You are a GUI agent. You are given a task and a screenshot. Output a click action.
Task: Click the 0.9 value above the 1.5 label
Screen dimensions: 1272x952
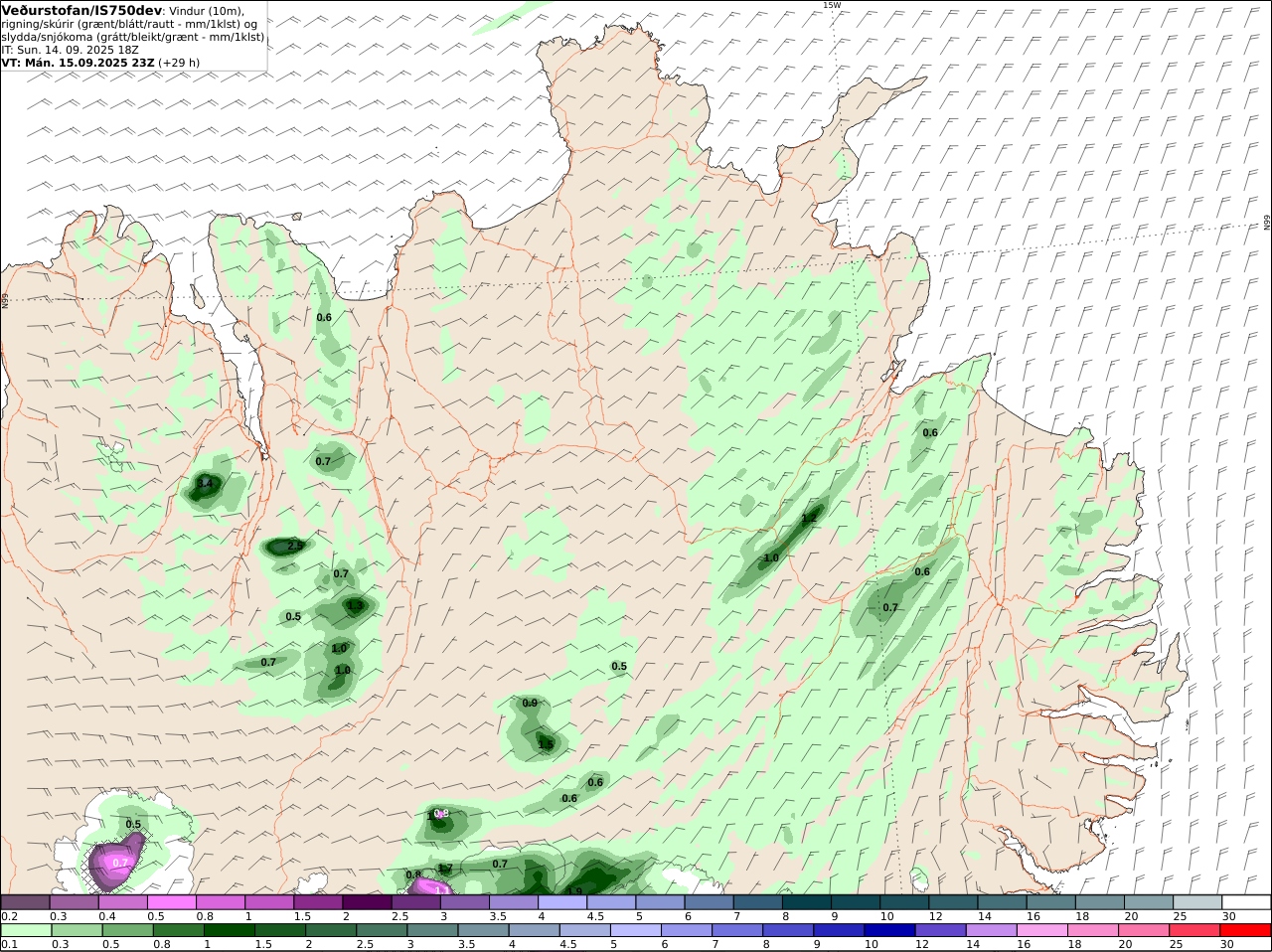pos(530,704)
